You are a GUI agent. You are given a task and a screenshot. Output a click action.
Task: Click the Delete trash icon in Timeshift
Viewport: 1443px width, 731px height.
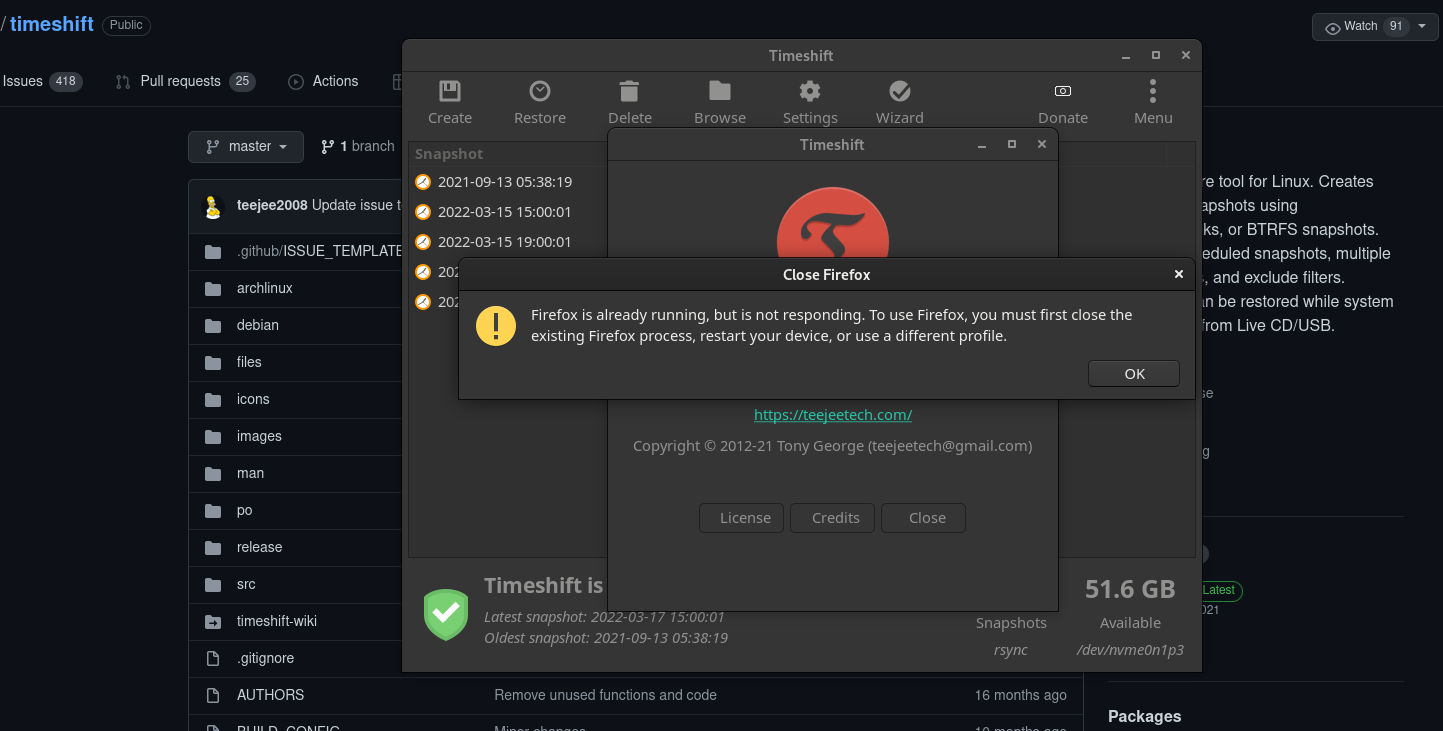click(x=629, y=91)
